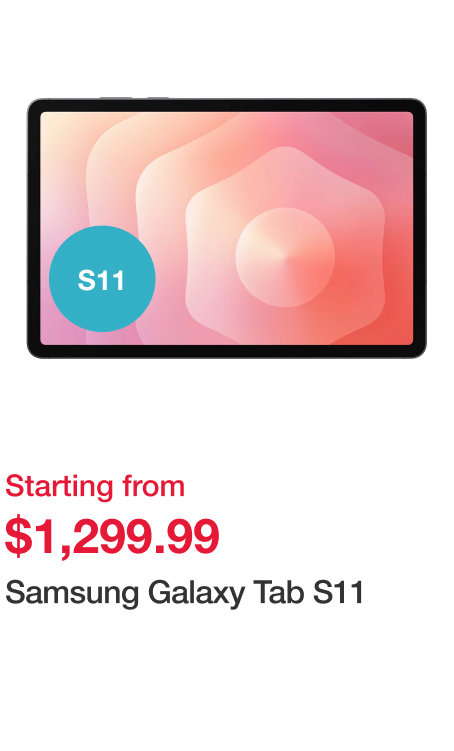Viewport: 454px width, 751px height.
Task: Click the tablet's longer volume rocker button
Action: pos(116,98)
